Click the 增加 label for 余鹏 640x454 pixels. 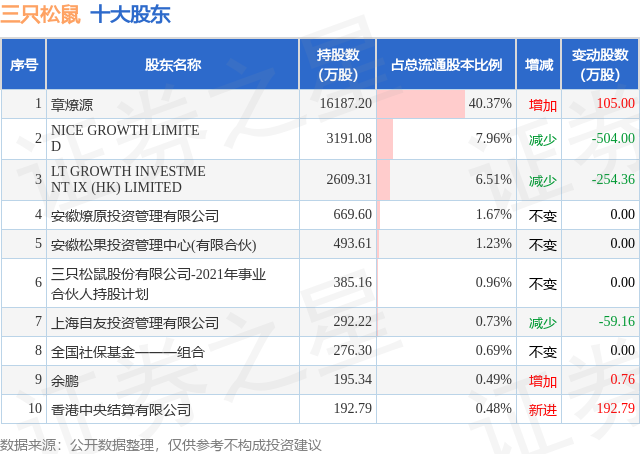tap(542, 381)
